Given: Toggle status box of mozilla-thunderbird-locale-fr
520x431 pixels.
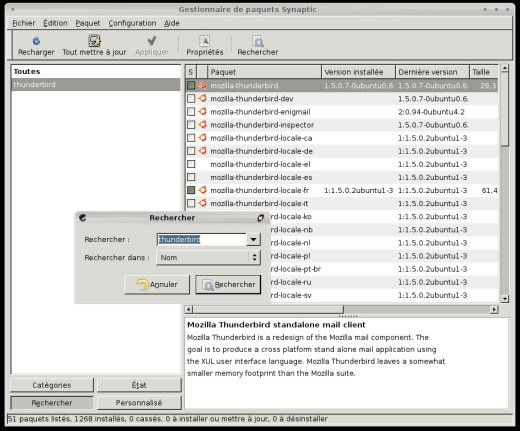Looking at the screenshot, I should click(191, 190).
